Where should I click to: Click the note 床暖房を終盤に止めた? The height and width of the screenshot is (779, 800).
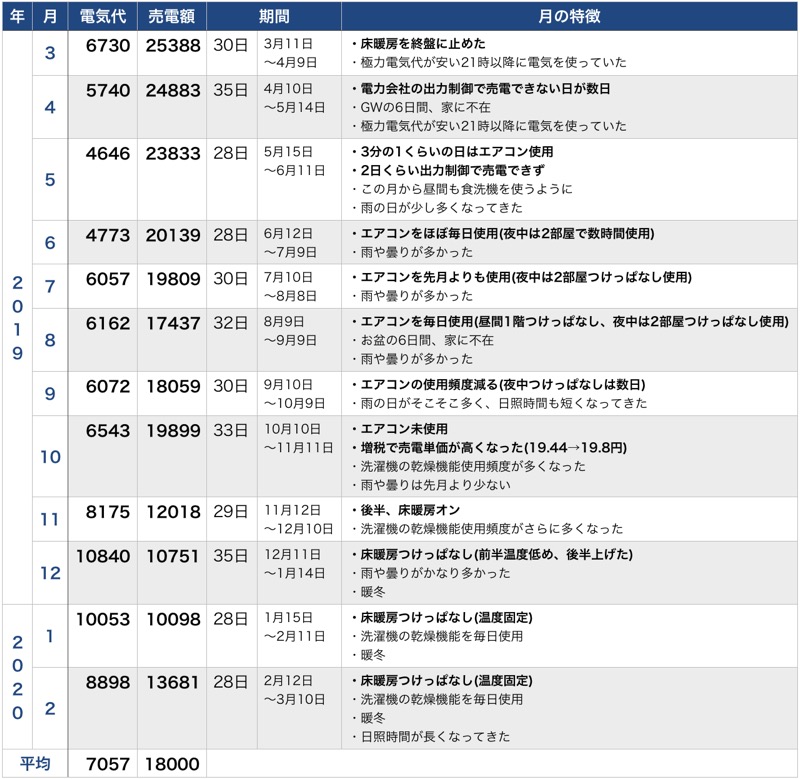[x=420, y=44]
